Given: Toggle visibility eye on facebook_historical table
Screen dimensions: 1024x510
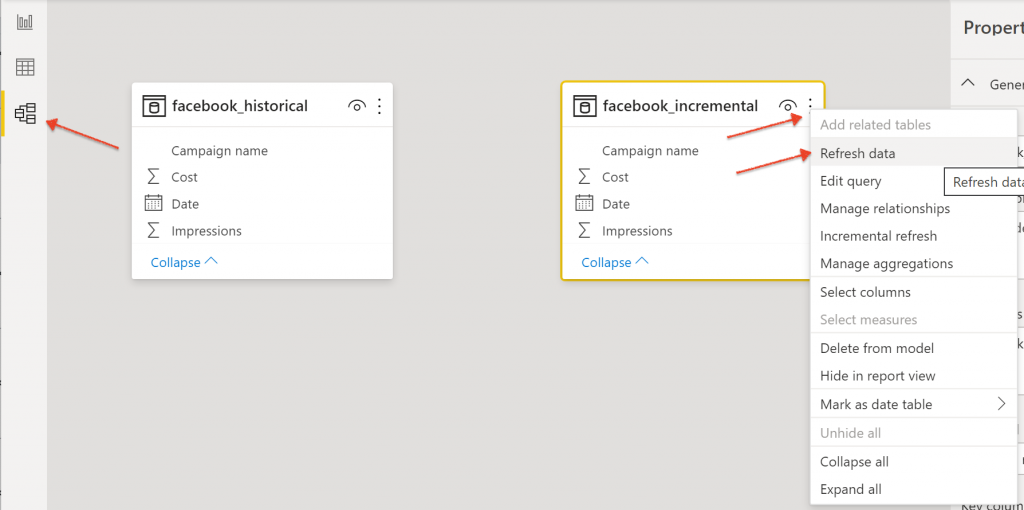Looking at the screenshot, I should (356, 106).
